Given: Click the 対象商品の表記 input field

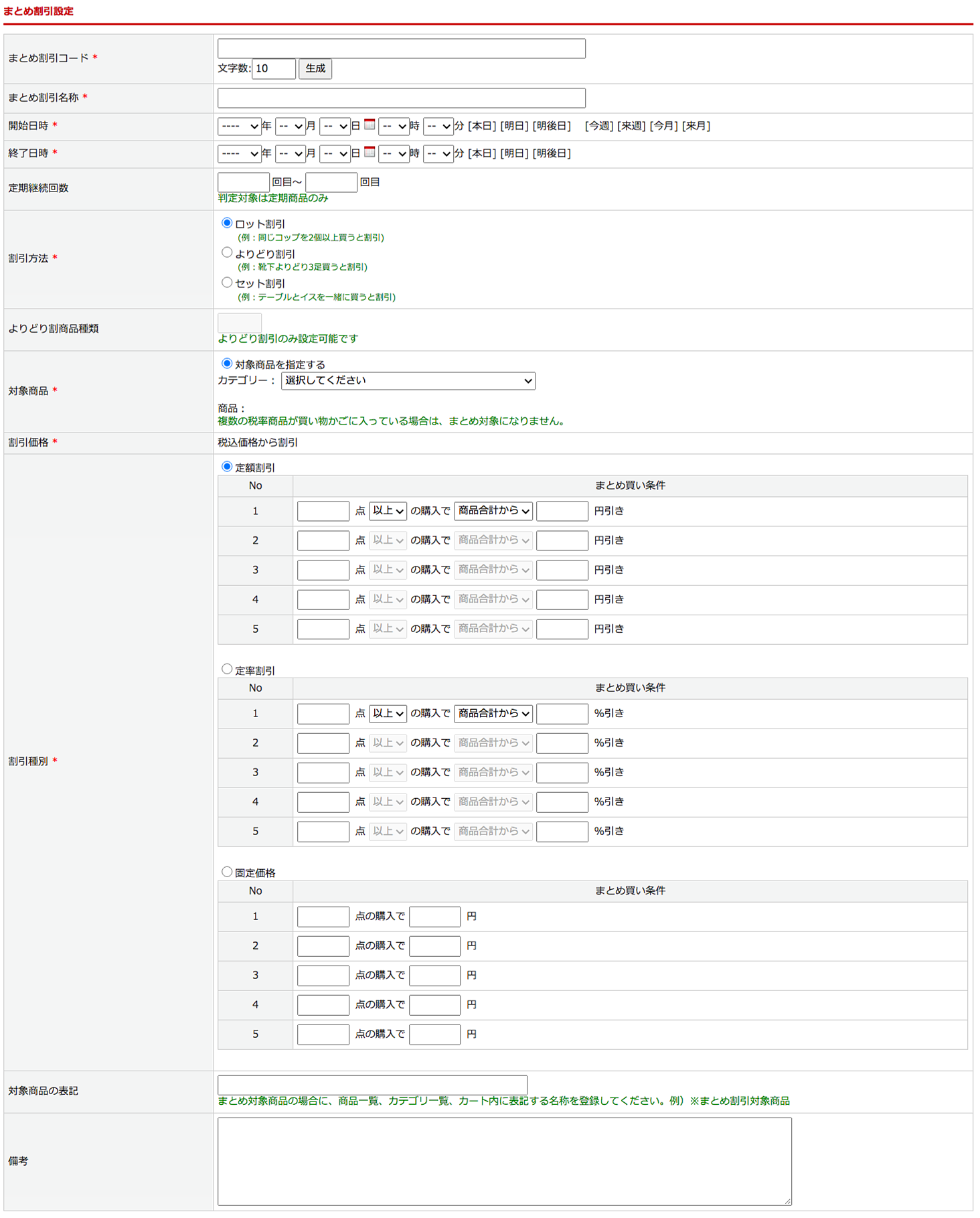Looking at the screenshot, I should coord(372,1084).
